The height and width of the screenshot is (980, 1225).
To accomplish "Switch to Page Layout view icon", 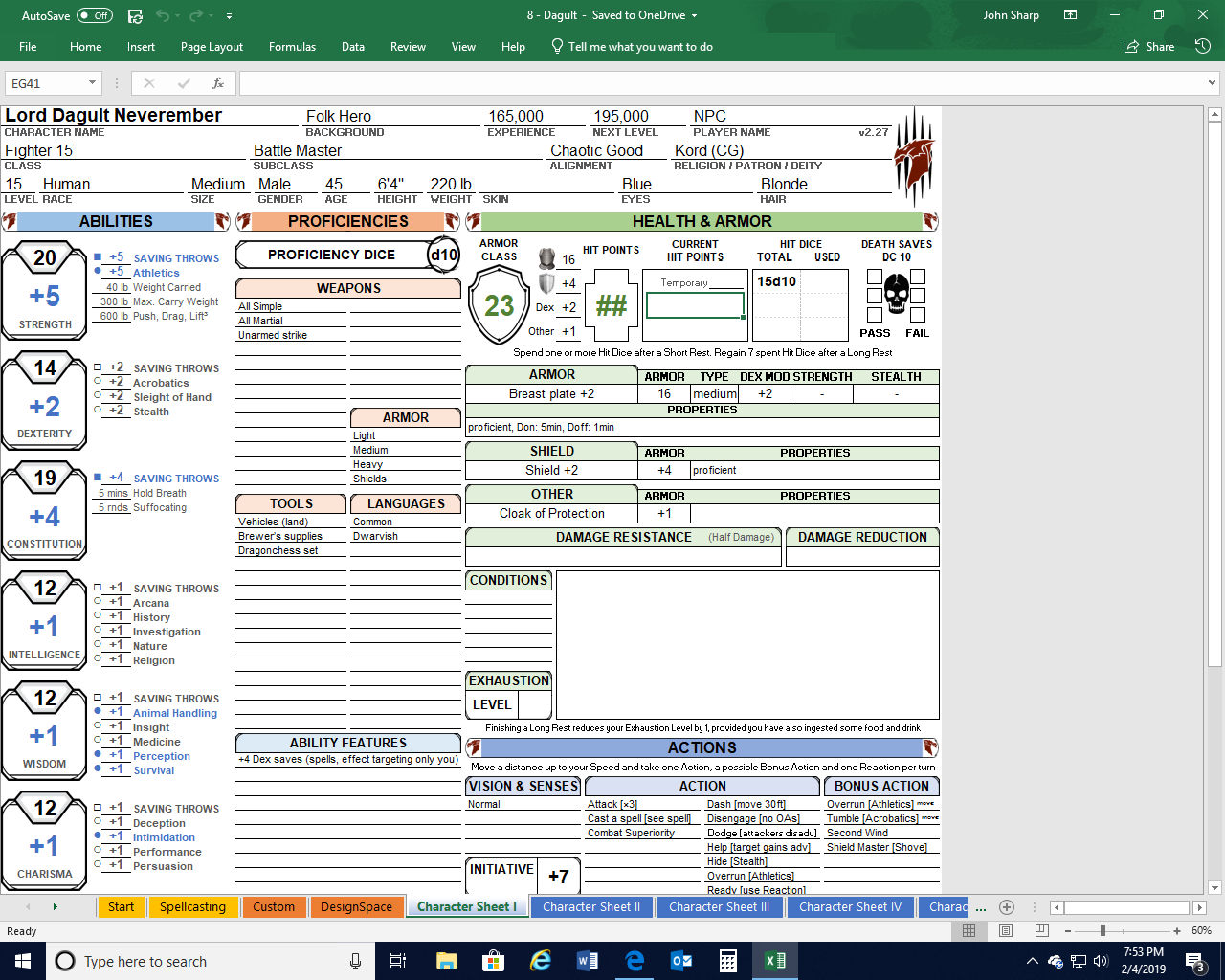I will [1006, 930].
